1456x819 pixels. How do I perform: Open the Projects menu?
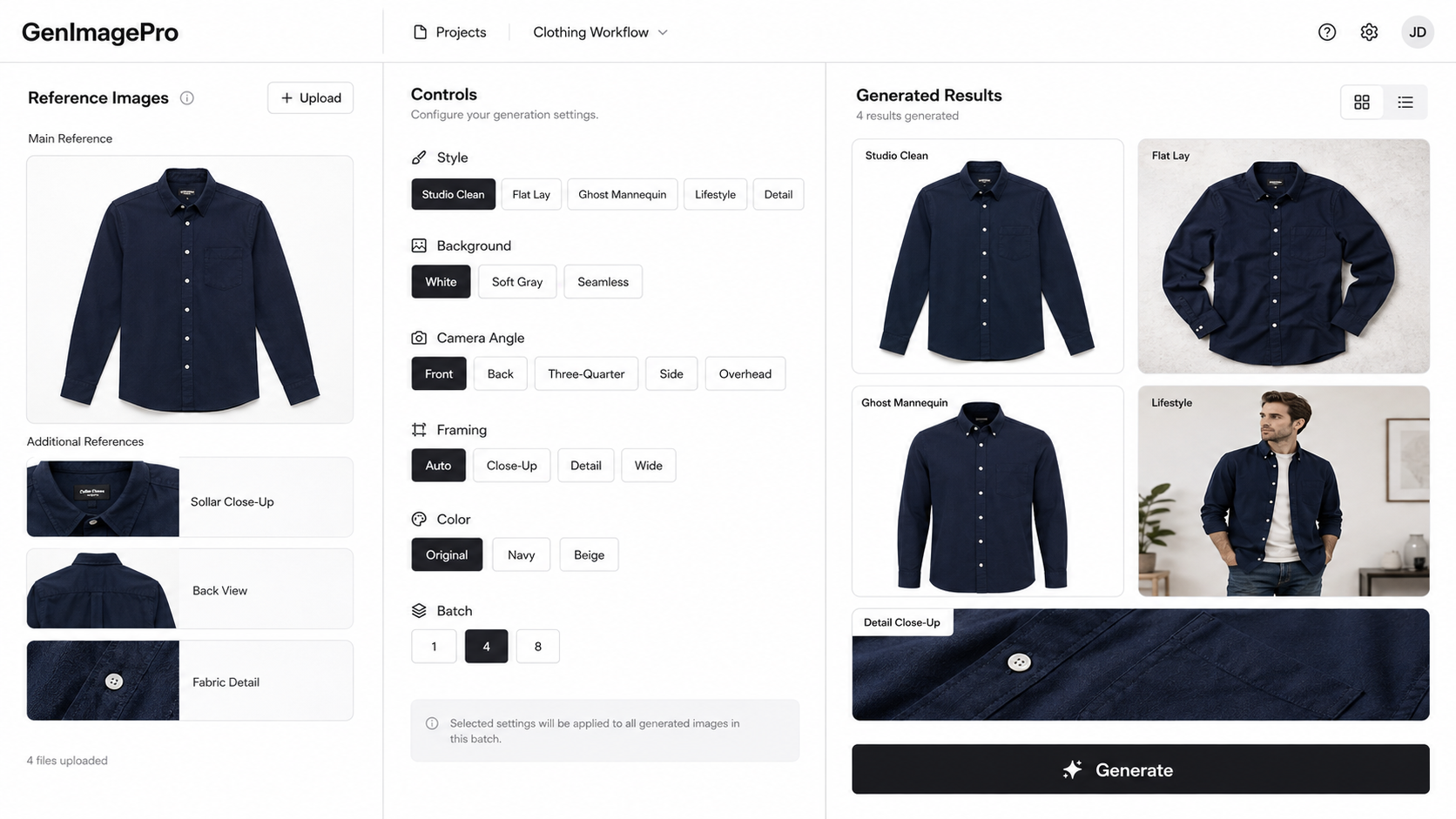pyautogui.click(x=449, y=32)
